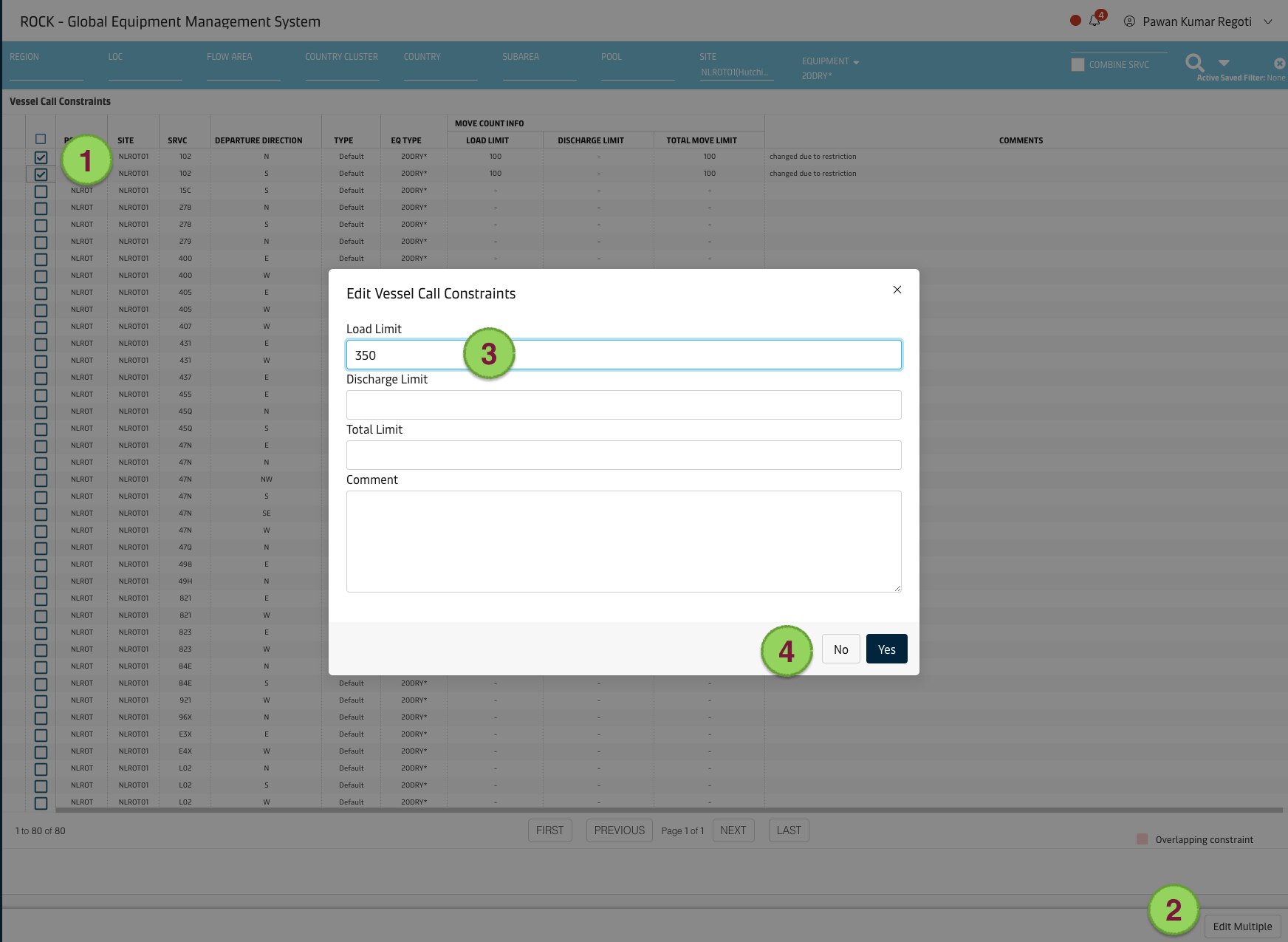This screenshot has width=1288, height=942.
Task: Expand the user account menu chevron
Action: (x=1268, y=21)
